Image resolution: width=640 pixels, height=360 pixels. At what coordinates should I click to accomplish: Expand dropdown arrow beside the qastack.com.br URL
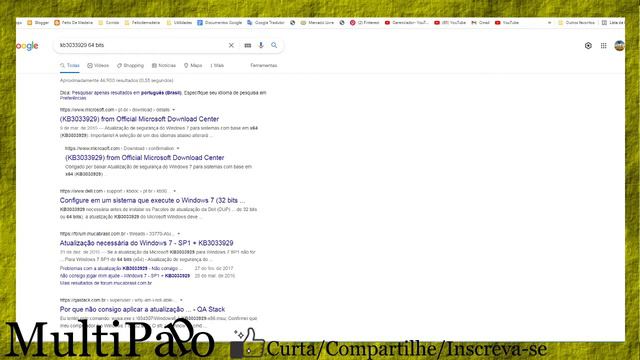(x=181, y=300)
